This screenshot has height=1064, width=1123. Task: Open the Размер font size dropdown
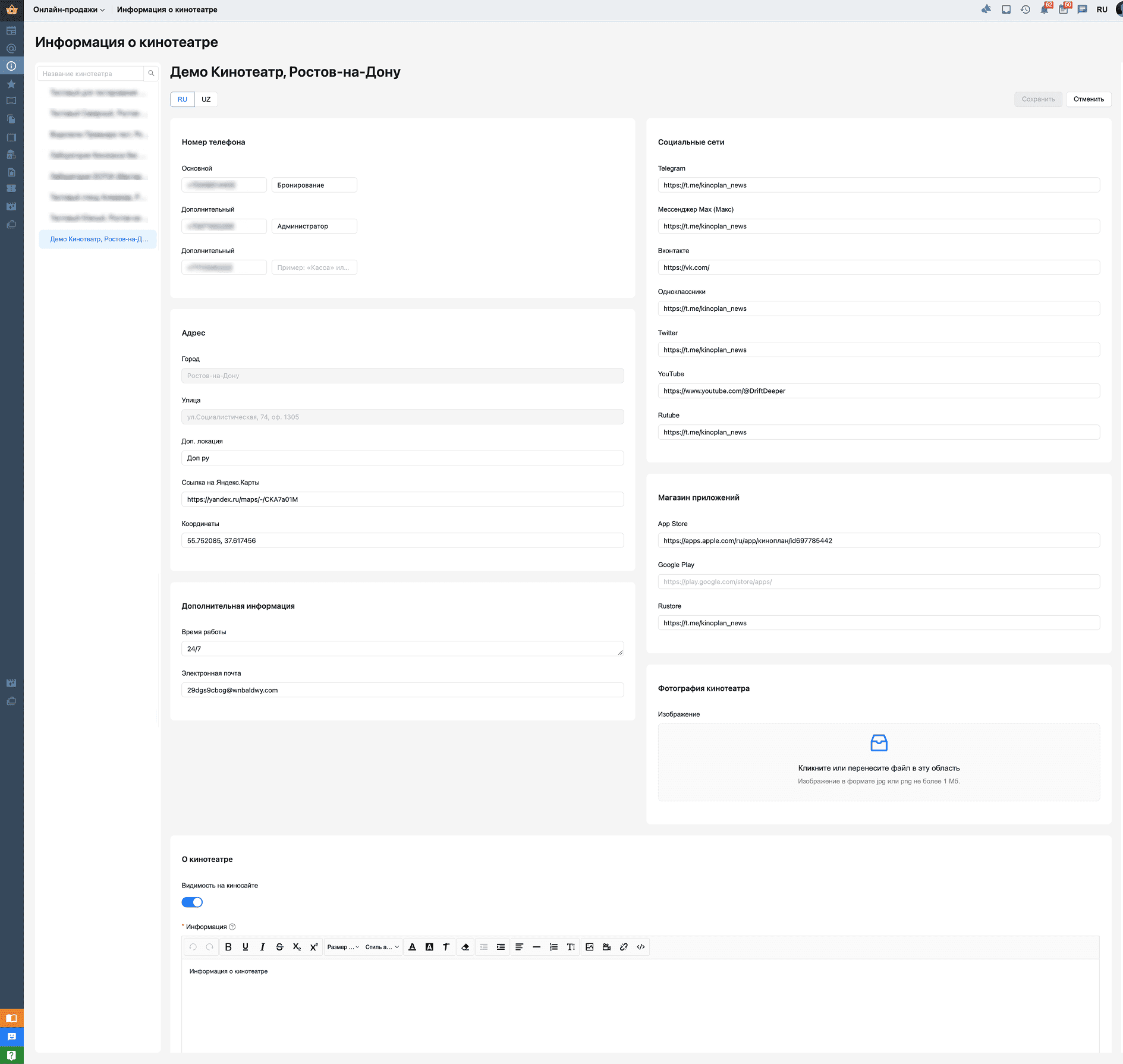343,947
